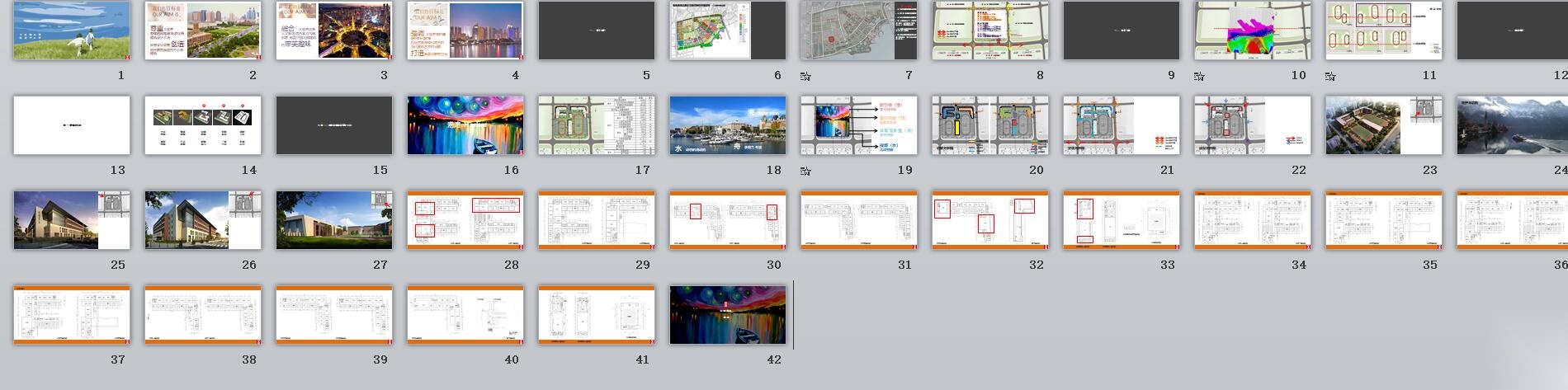
Task: Select slide 31 floor plan thumbnail
Action: pyautogui.click(x=859, y=220)
